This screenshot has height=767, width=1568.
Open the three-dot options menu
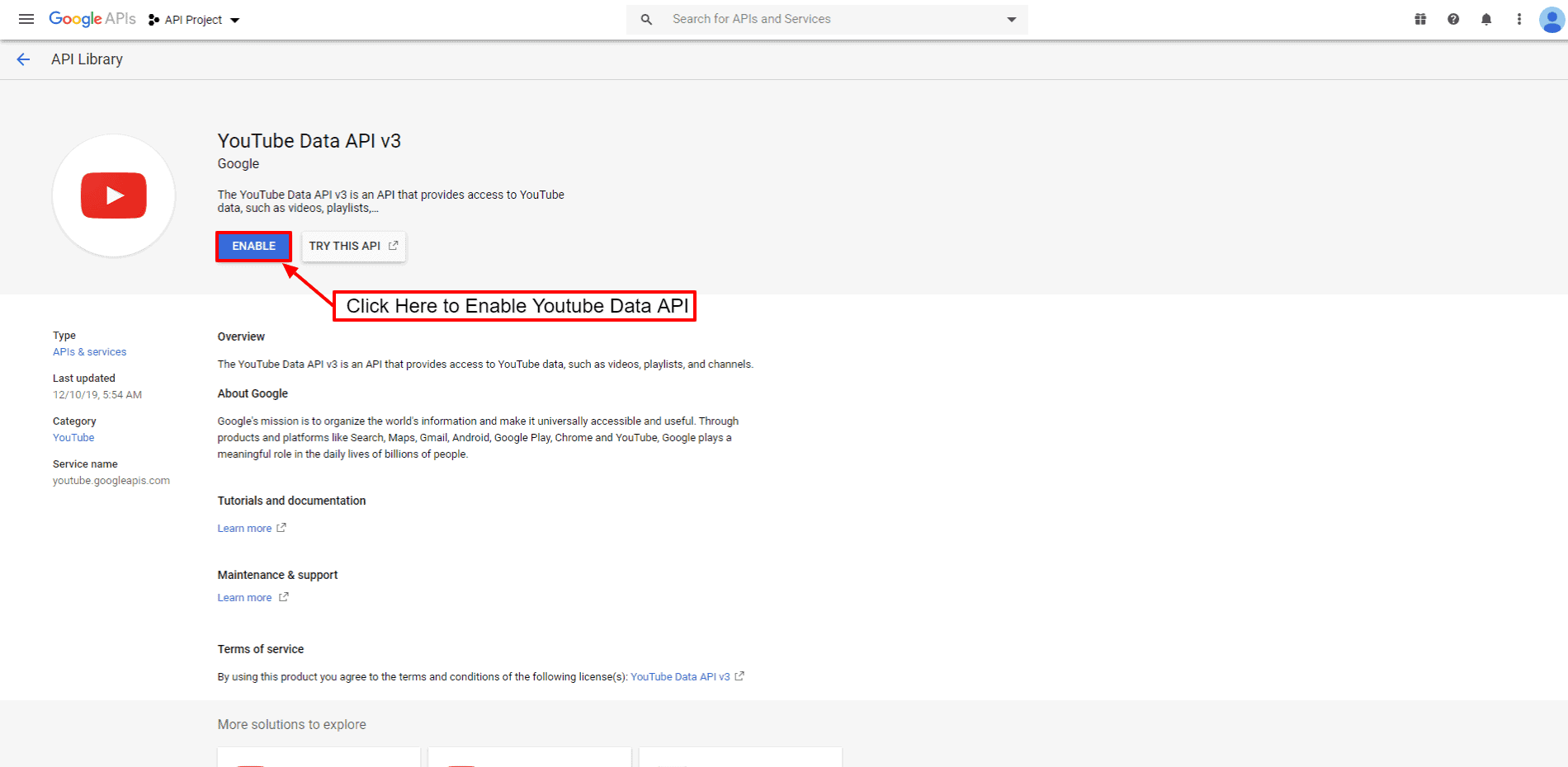1519,19
